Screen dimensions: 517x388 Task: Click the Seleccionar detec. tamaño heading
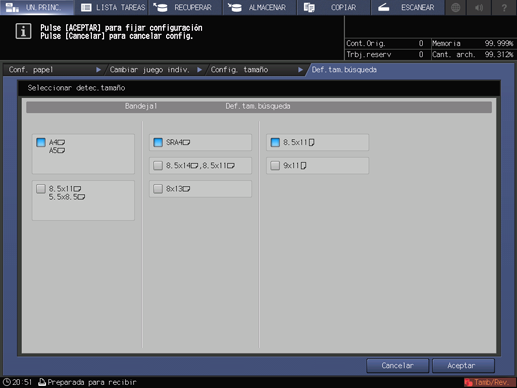76,88
